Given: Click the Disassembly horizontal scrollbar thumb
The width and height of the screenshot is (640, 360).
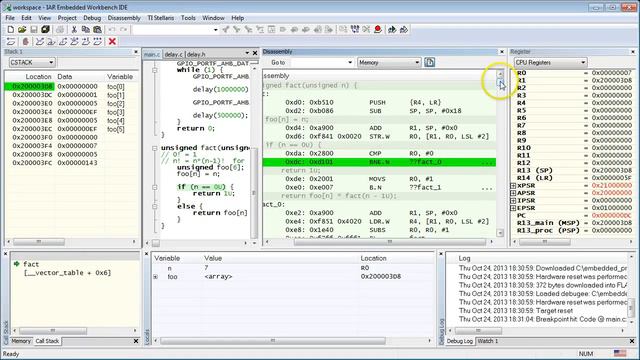Looking at the screenshot, I should click(390, 242).
